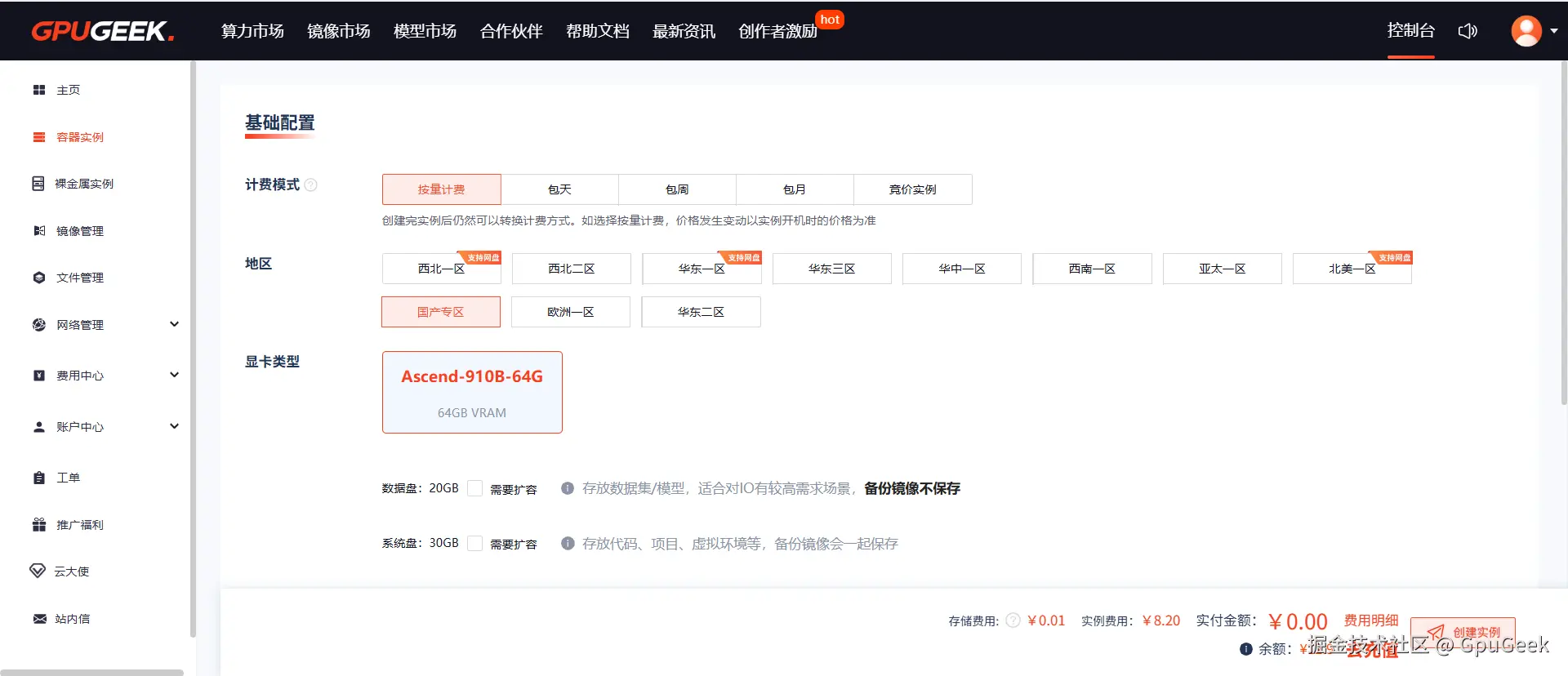Expand the 网络管理 submenu chevron

pyautogui.click(x=174, y=324)
